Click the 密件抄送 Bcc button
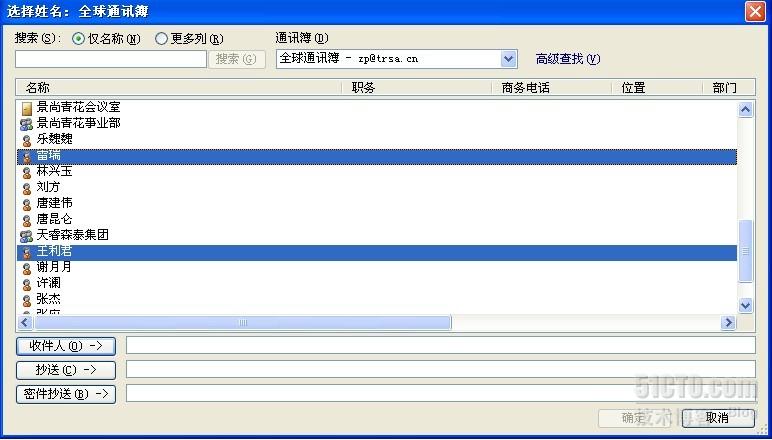Image resolution: width=772 pixels, height=440 pixels. (66, 394)
